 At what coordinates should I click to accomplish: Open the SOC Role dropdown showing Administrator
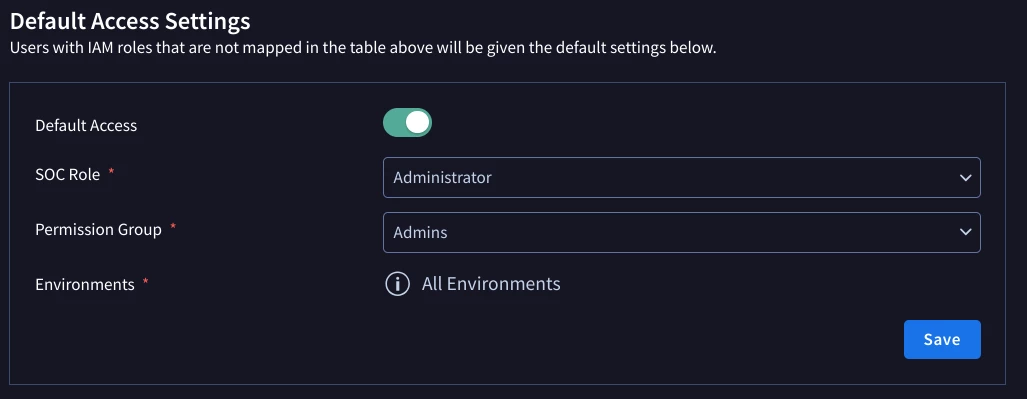tap(681, 178)
